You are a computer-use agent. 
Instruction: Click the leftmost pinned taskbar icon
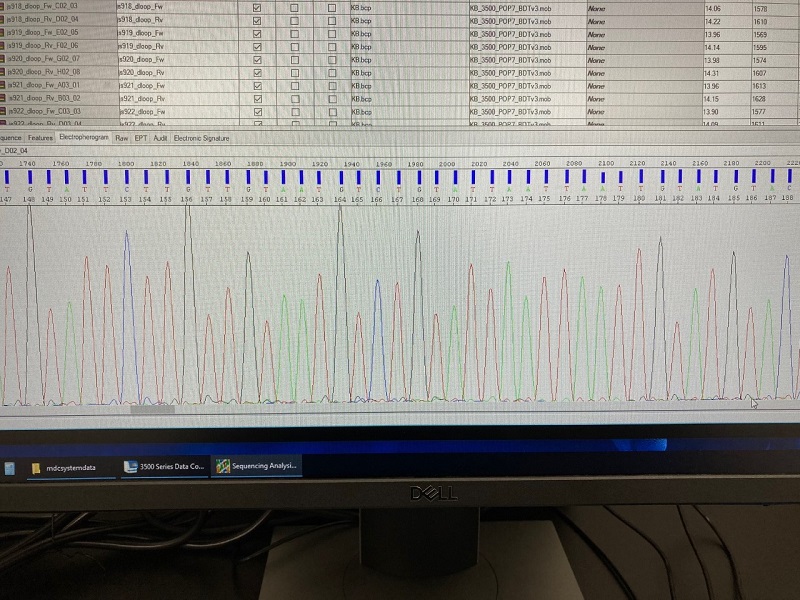[x=10, y=468]
